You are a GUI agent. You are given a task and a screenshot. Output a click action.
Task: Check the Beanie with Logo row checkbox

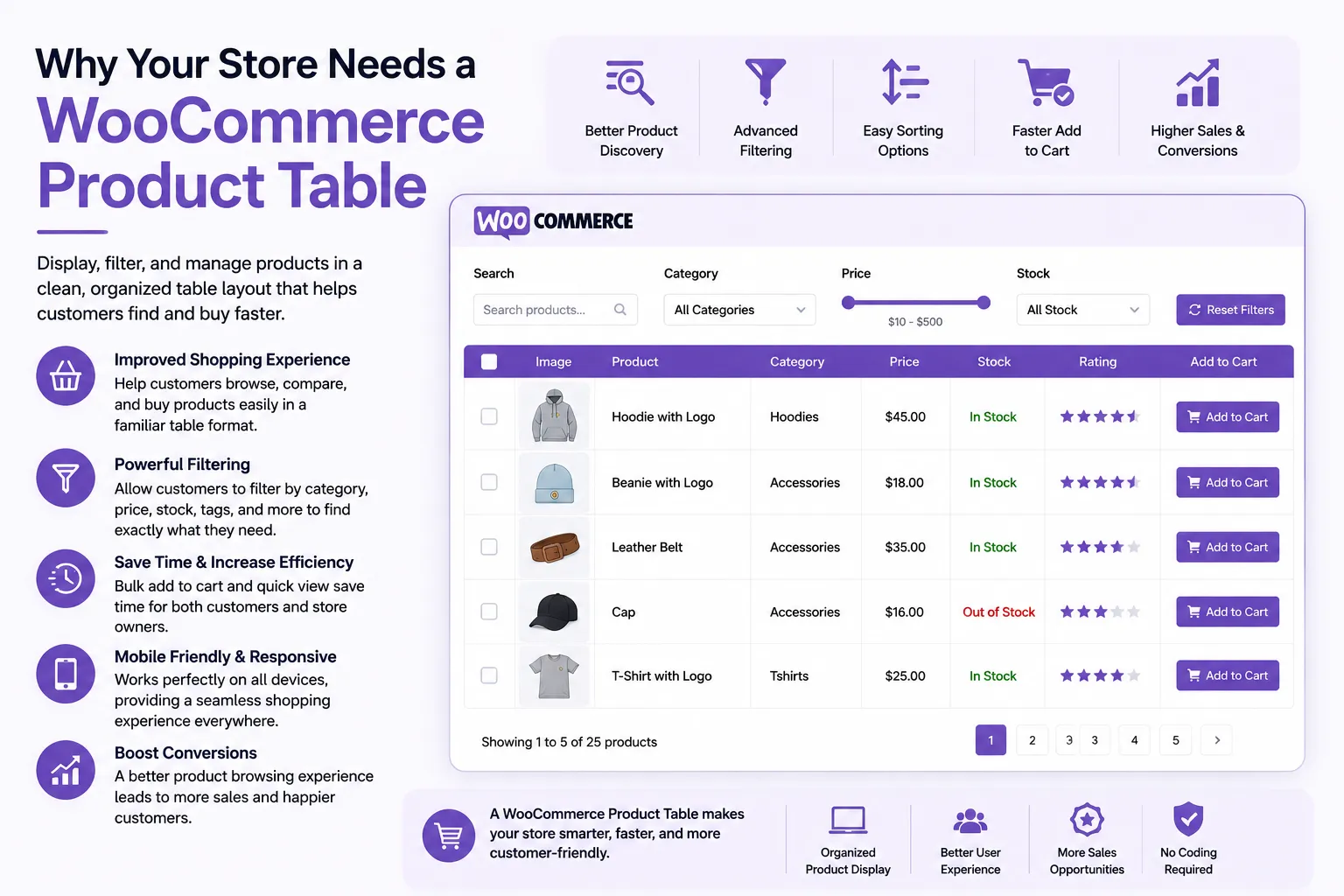pyautogui.click(x=489, y=482)
